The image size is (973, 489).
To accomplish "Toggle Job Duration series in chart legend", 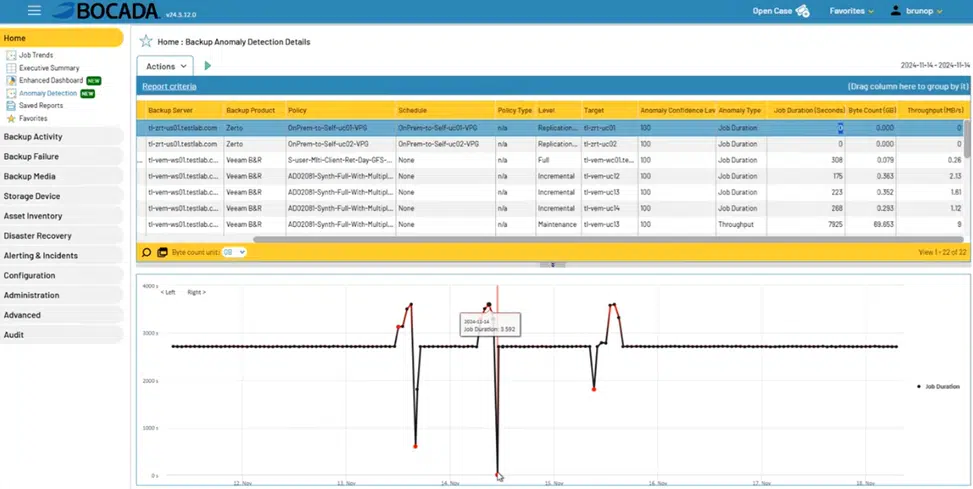I will click(938, 387).
